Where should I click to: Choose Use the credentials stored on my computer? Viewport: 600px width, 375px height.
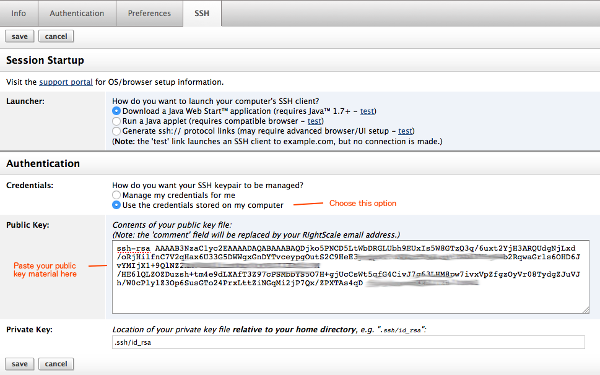116,205
